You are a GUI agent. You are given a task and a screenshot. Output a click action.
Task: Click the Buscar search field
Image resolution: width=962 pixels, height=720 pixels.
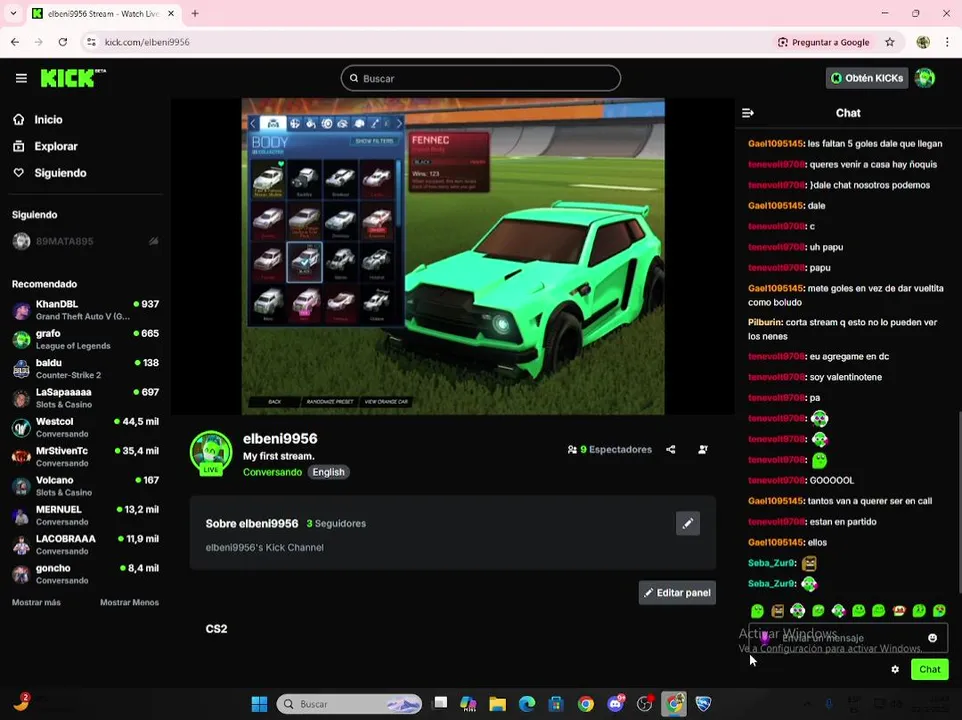tap(480, 79)
